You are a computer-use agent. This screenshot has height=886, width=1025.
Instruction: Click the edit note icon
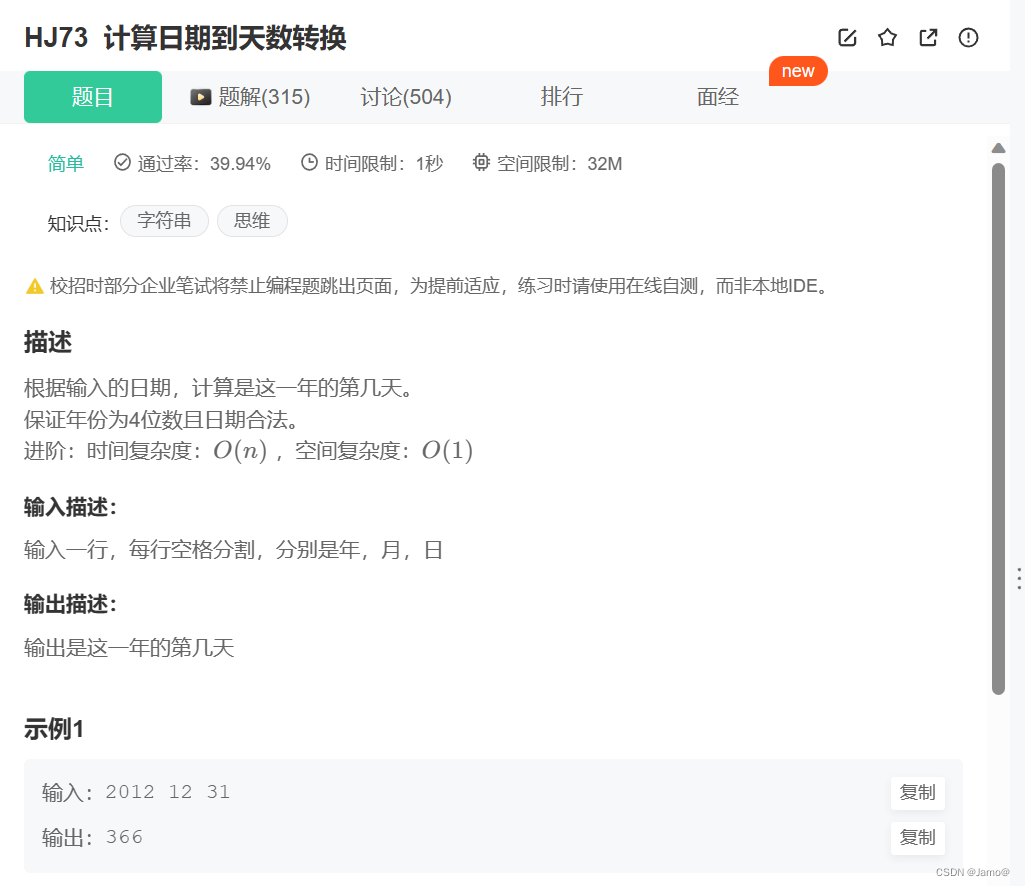point(847,38)
